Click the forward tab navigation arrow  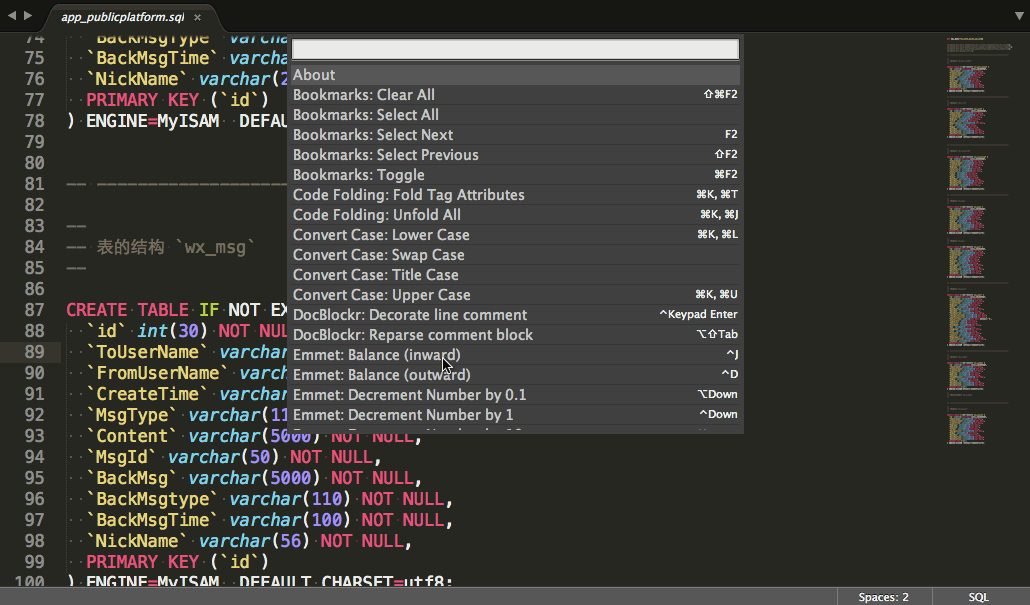tap(28, 14)
